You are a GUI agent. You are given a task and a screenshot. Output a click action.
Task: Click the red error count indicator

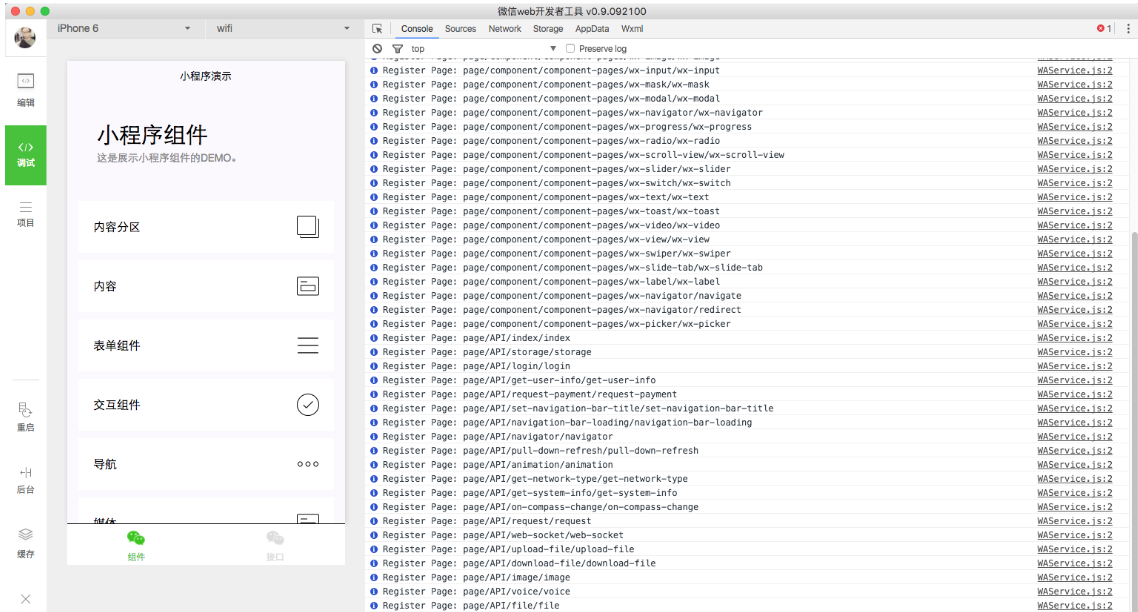(1104, 28)
